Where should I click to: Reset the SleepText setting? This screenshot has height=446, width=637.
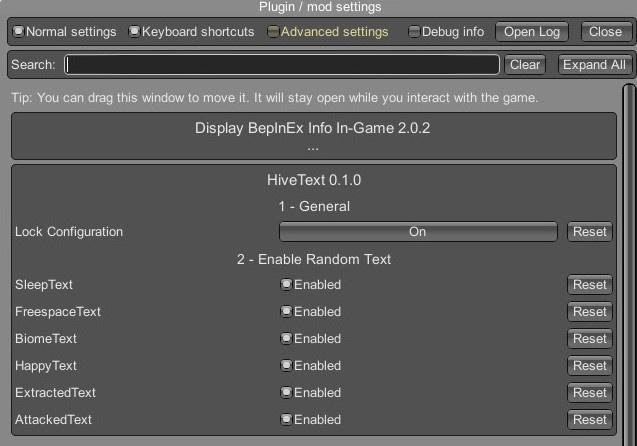point(589,285)
